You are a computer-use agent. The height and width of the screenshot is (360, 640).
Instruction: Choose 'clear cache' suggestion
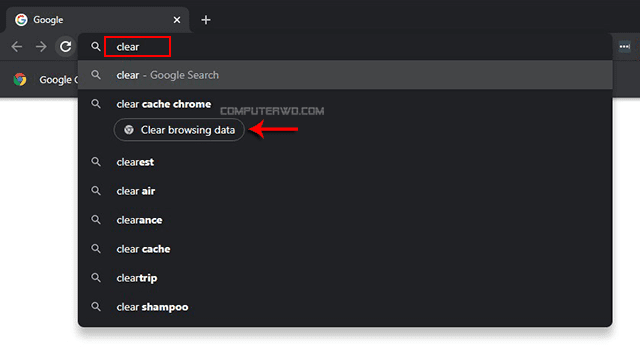tap(345, 249)
